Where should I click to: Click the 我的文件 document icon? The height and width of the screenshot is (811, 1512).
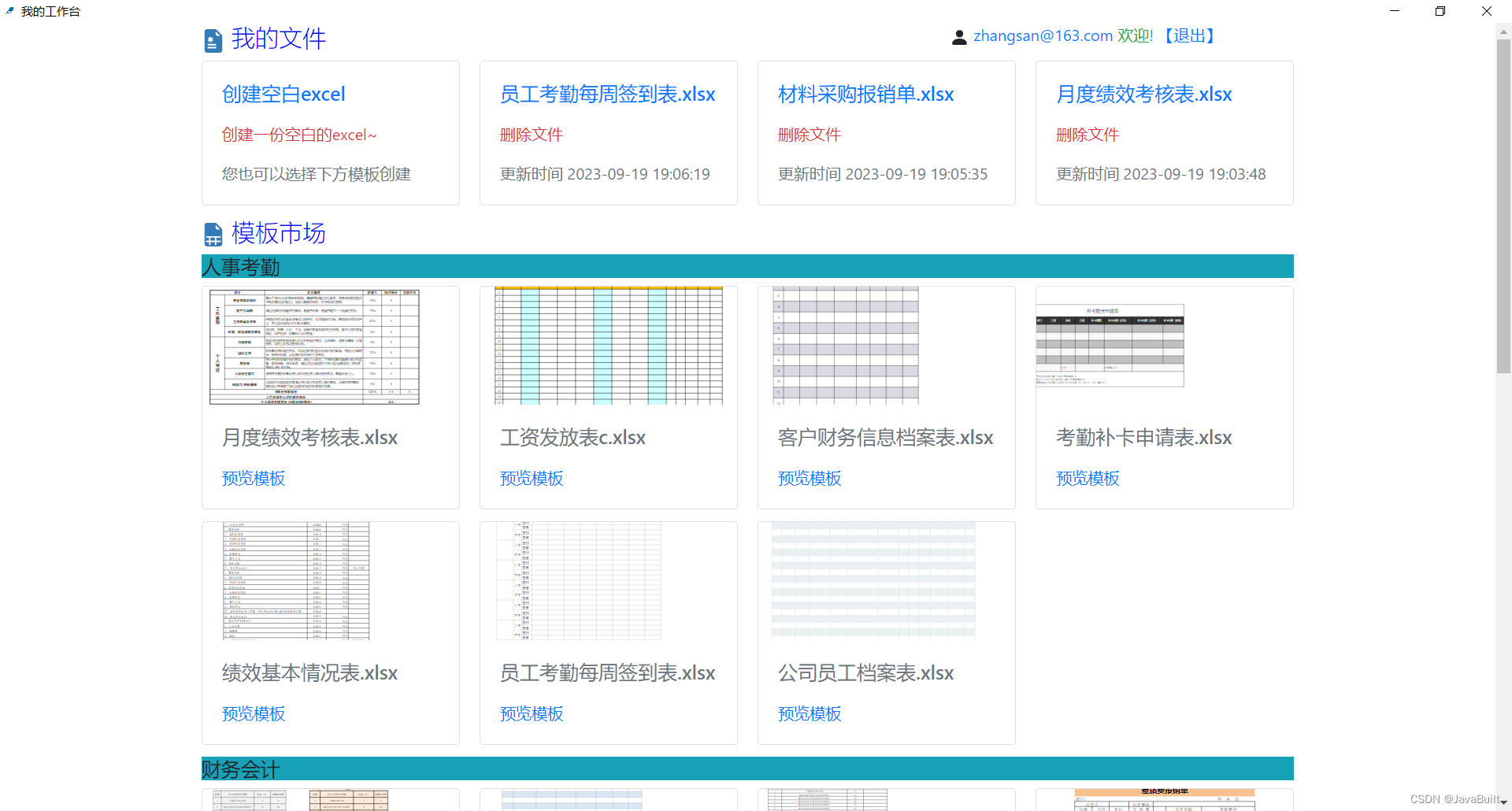point(213,39)
